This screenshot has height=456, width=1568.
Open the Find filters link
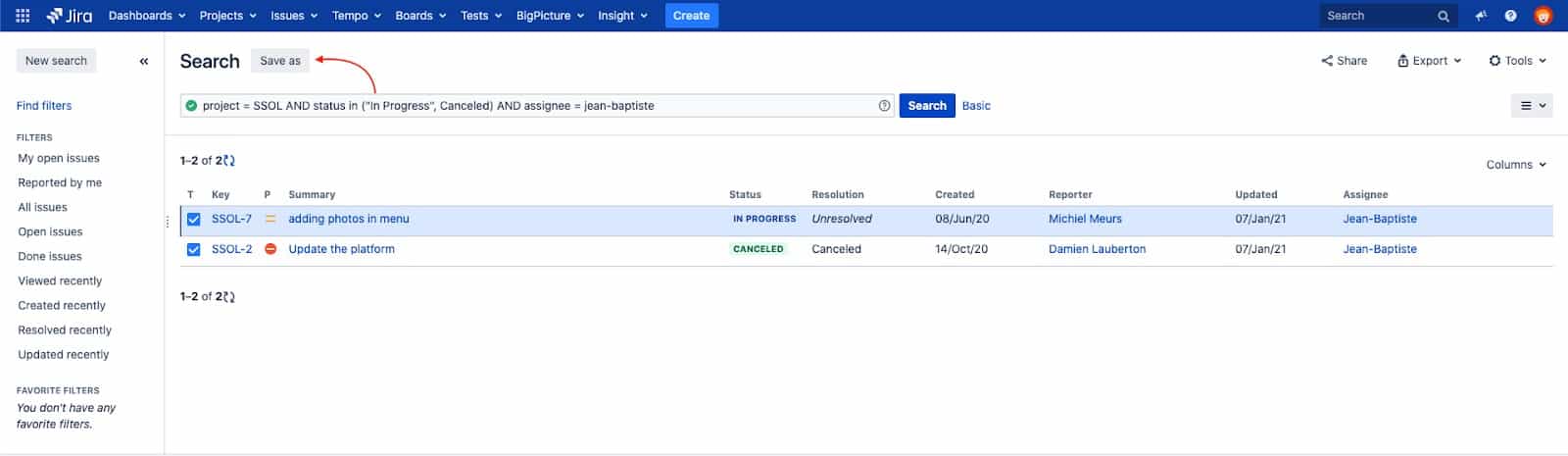[x=44, y=106]
